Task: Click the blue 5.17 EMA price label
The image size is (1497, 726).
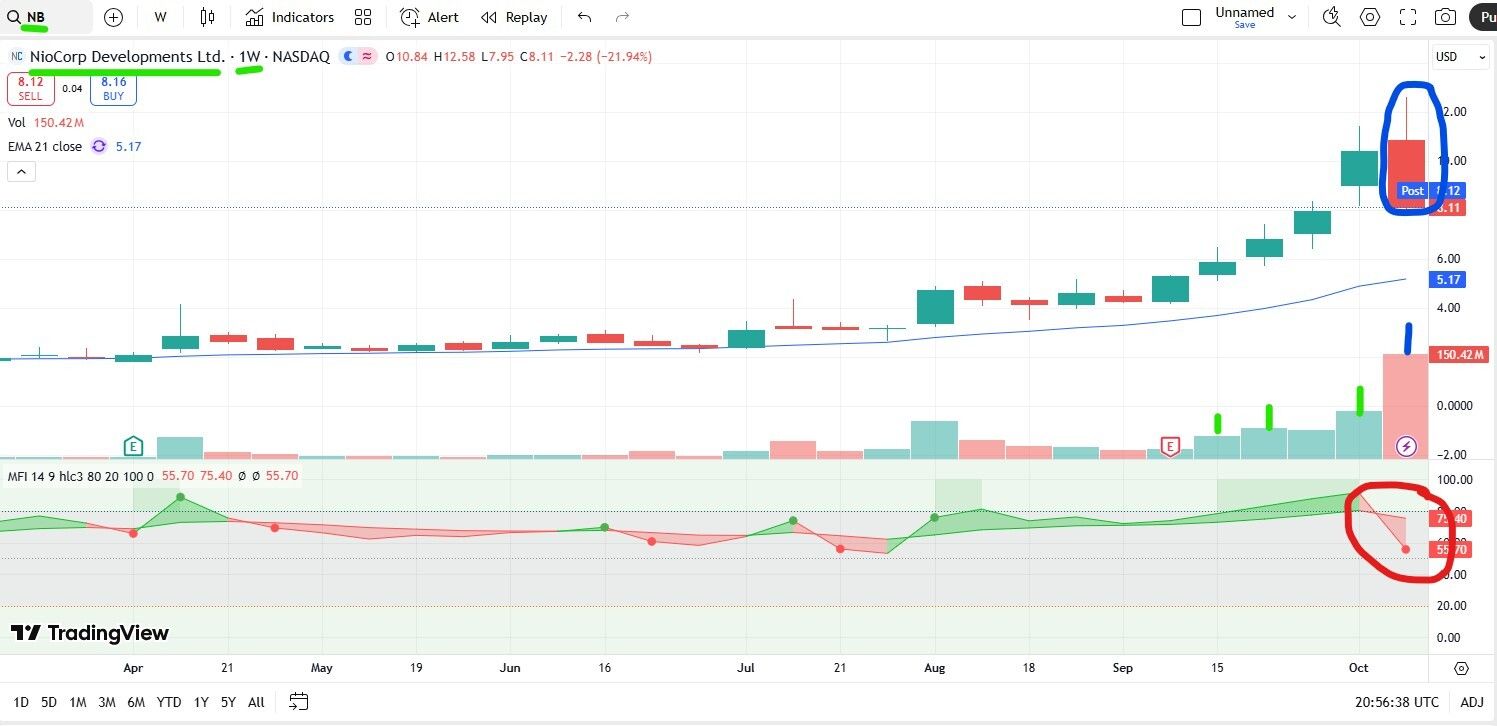Action: tap(1450, 279)
